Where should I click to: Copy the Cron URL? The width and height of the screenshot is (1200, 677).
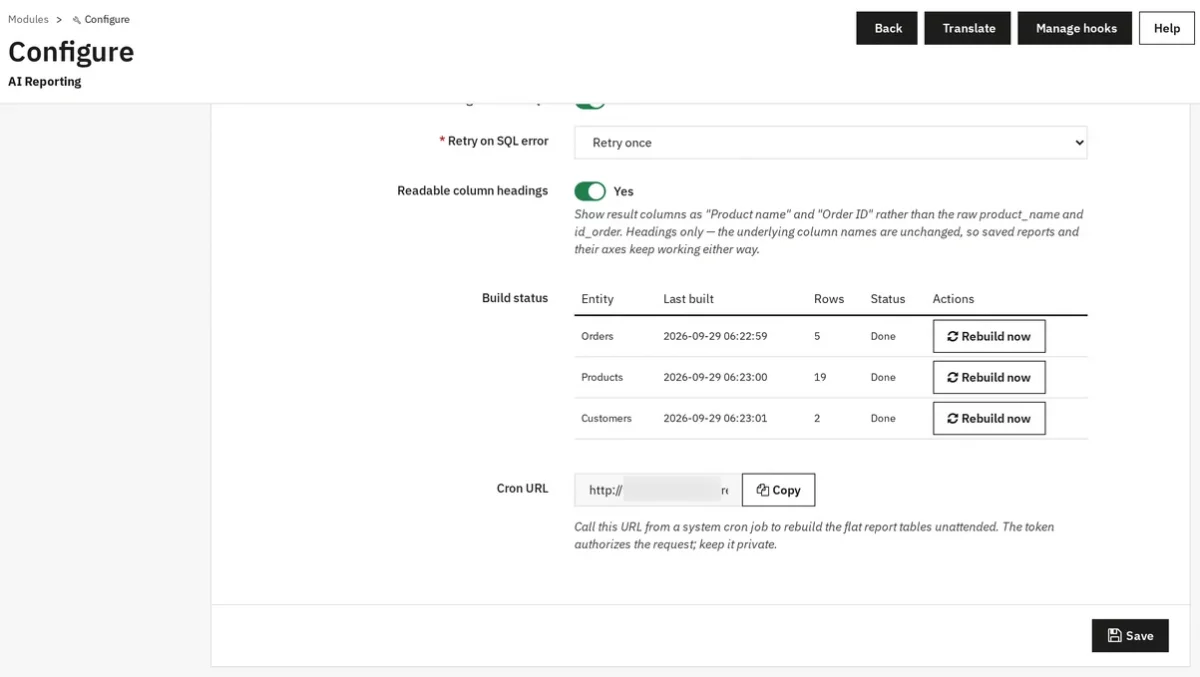[778, 490]
